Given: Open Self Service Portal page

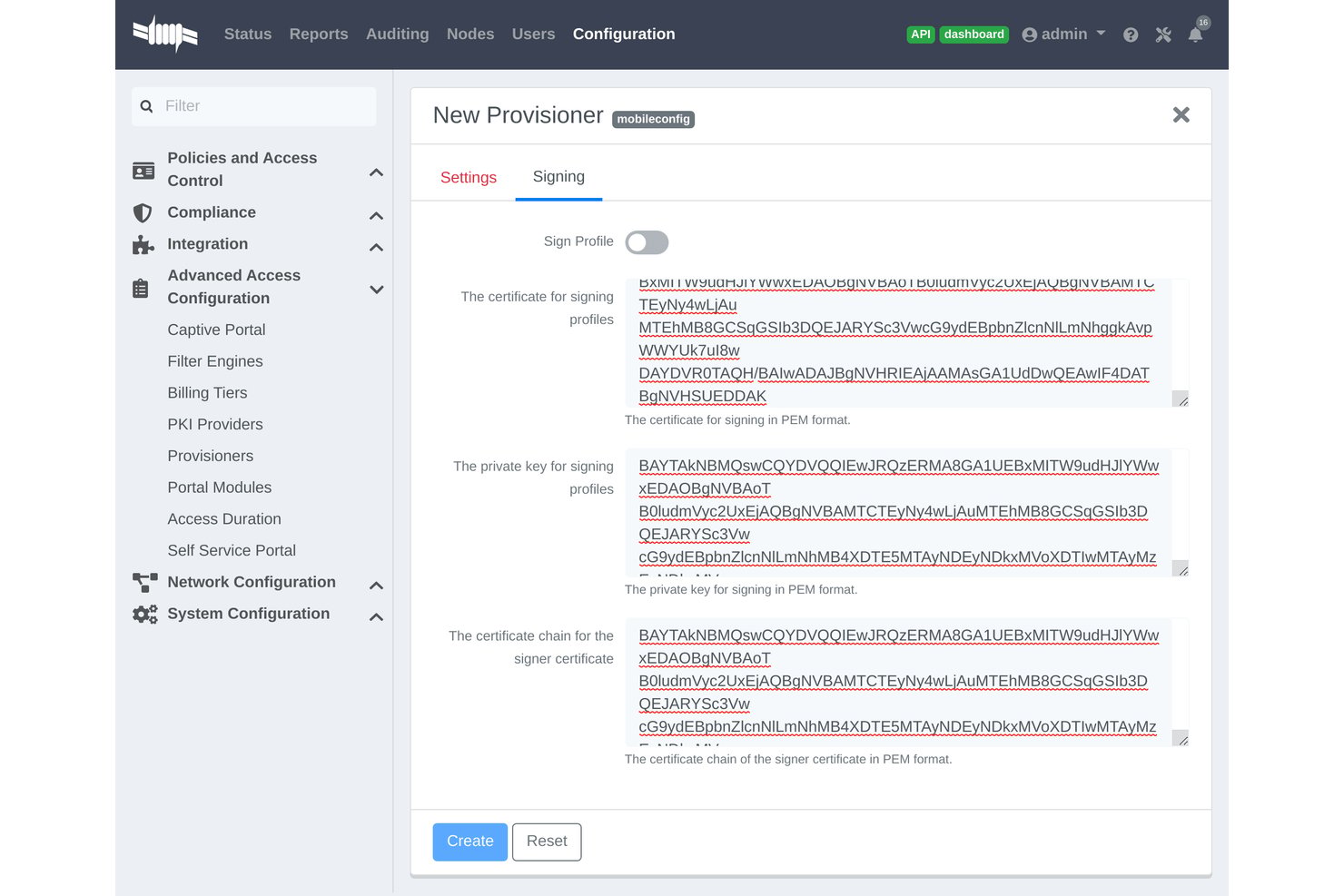Looking at the screenshot, I should click(232, 550).
